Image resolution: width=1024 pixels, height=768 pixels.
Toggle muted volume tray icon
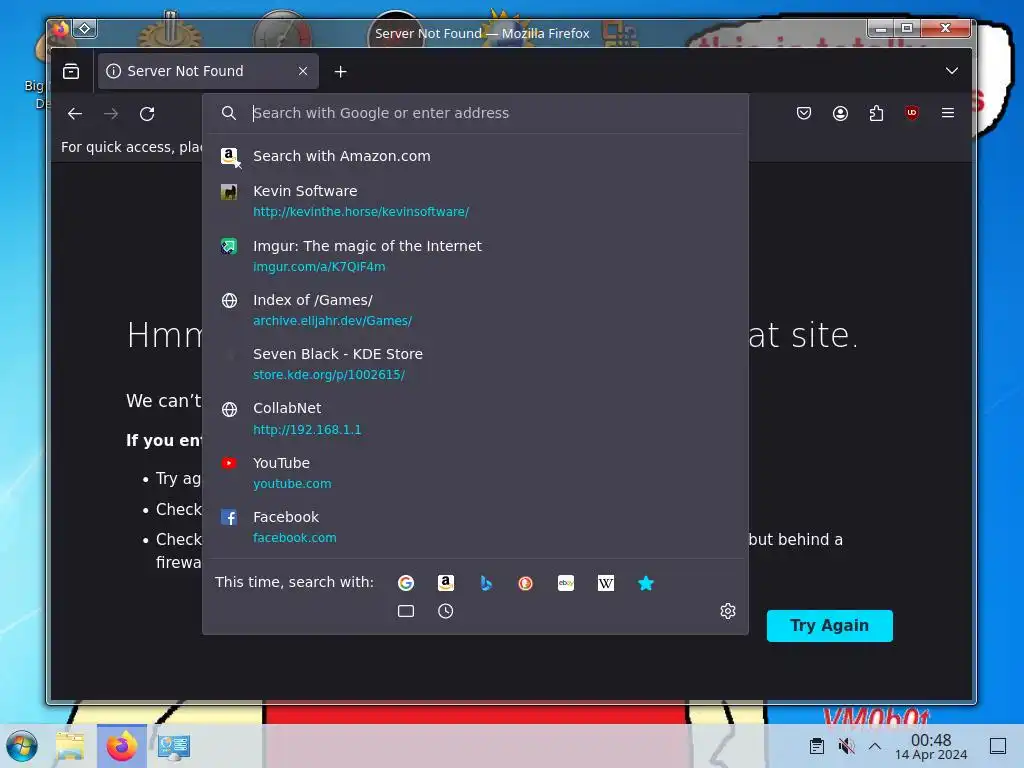[x=846, y=746]
